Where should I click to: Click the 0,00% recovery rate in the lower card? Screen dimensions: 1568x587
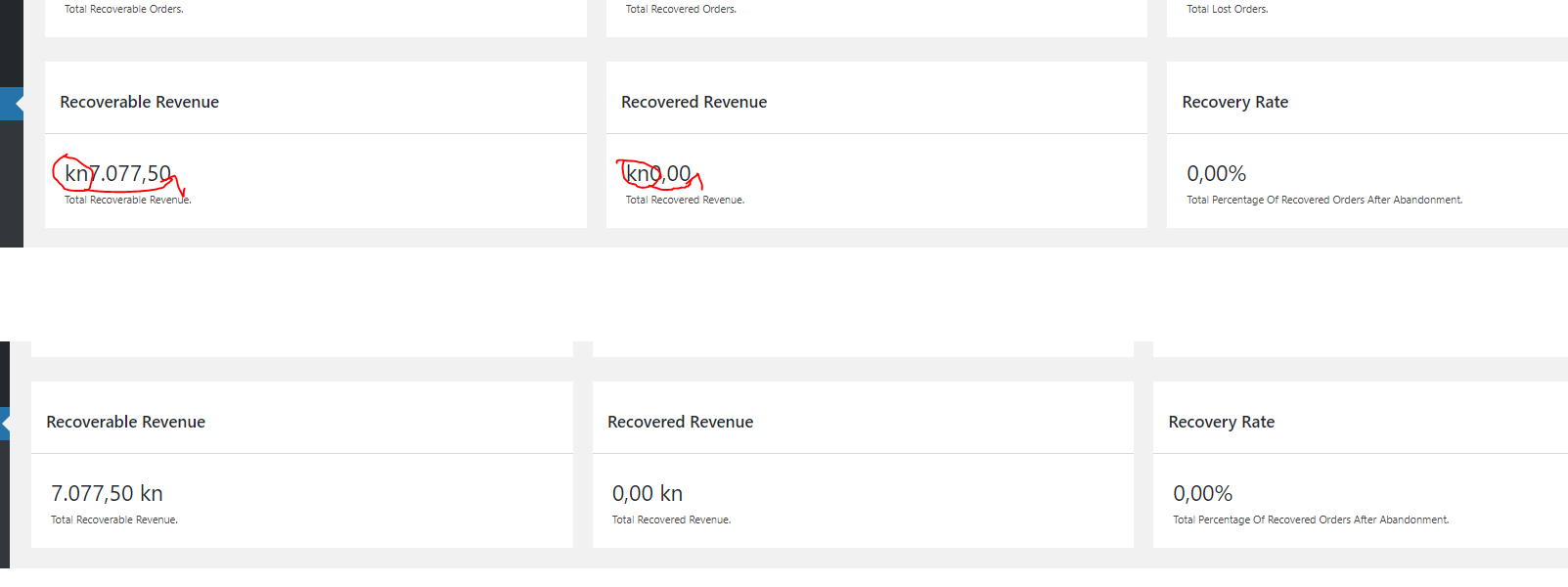[1203, 494]
